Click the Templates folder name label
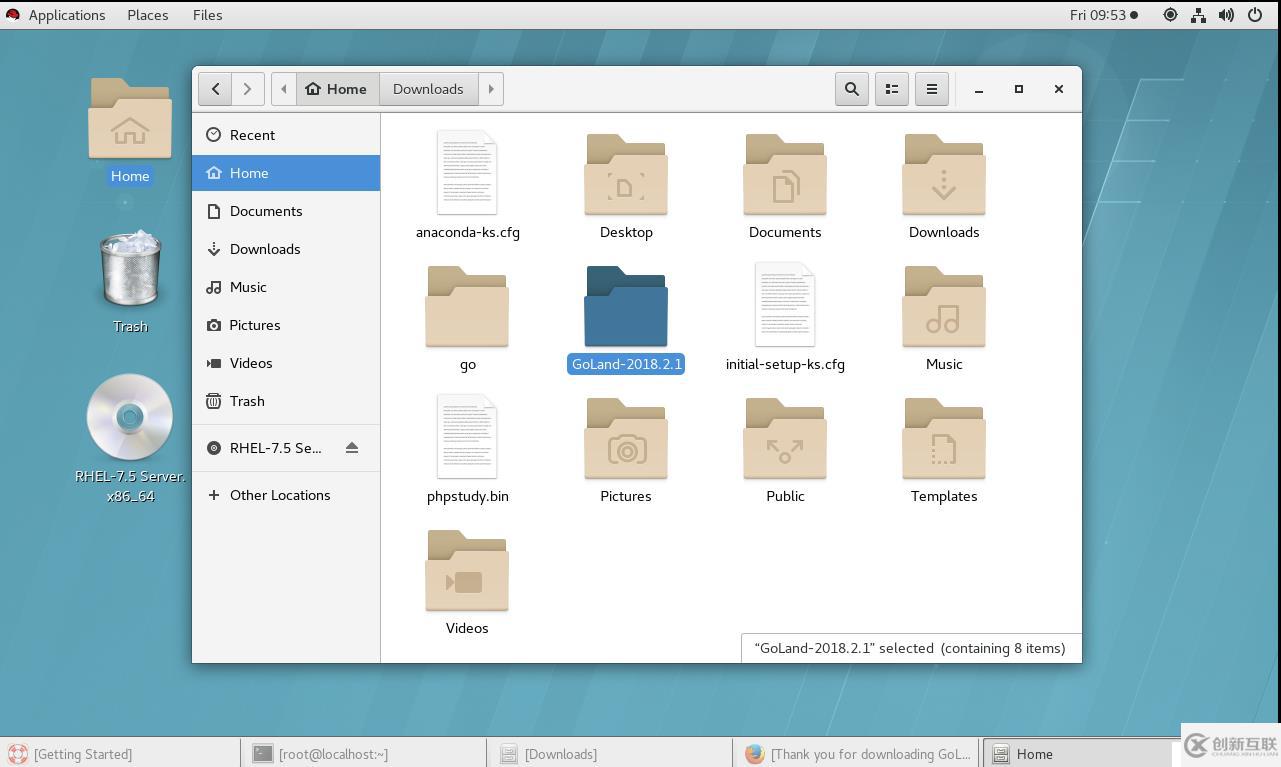The image size is (1281, 767). [x=944, y=496]
